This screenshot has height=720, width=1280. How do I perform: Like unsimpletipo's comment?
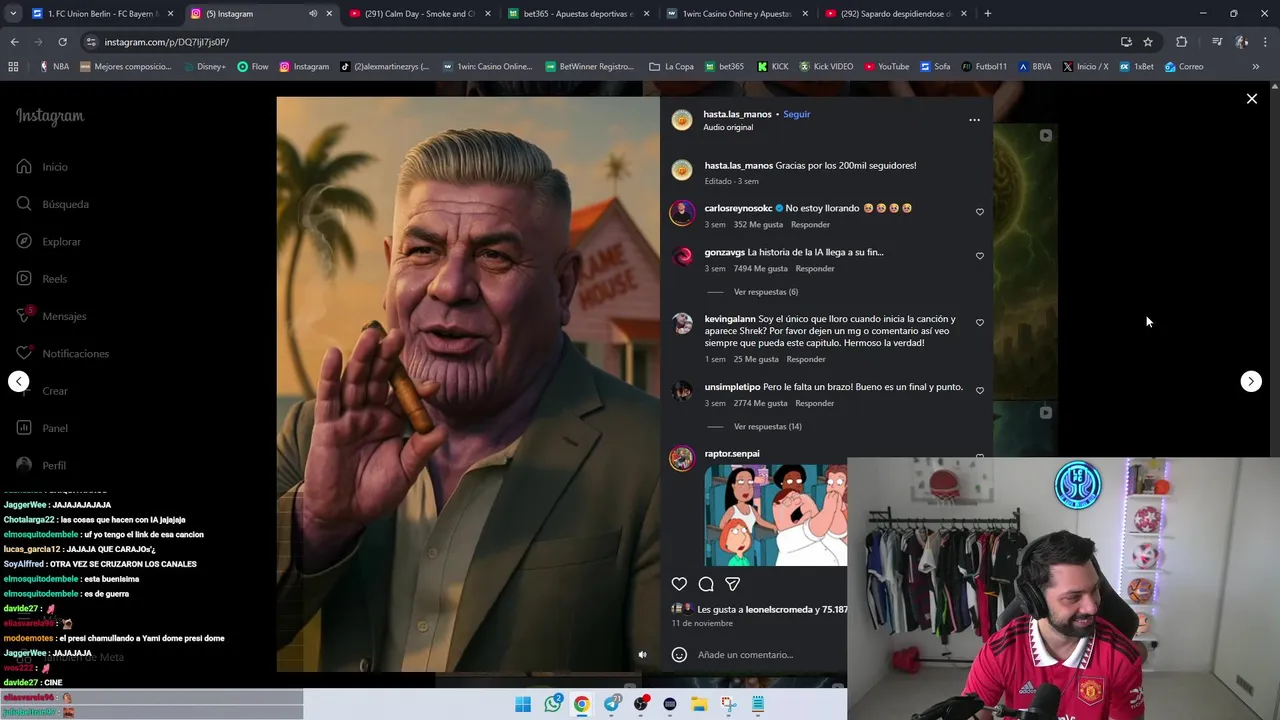(980, 391)
